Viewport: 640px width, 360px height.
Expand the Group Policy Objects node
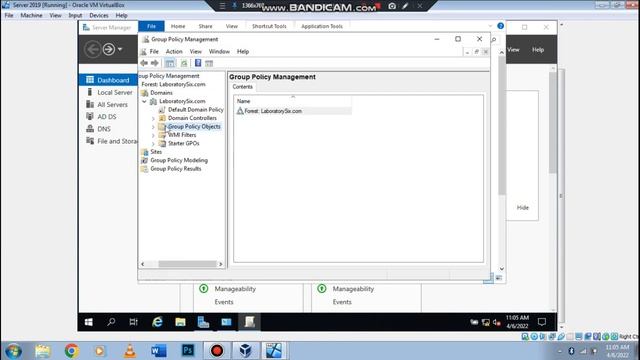(x=153, y=127)
